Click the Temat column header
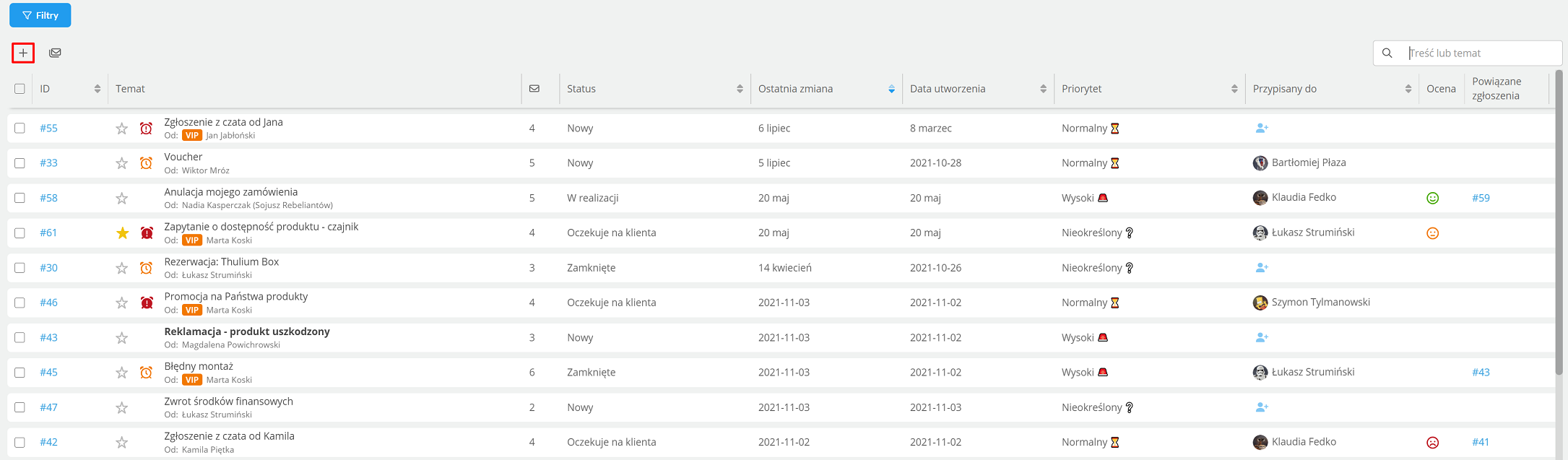This screenshot has height=460, width=1568. pos(130,89)
